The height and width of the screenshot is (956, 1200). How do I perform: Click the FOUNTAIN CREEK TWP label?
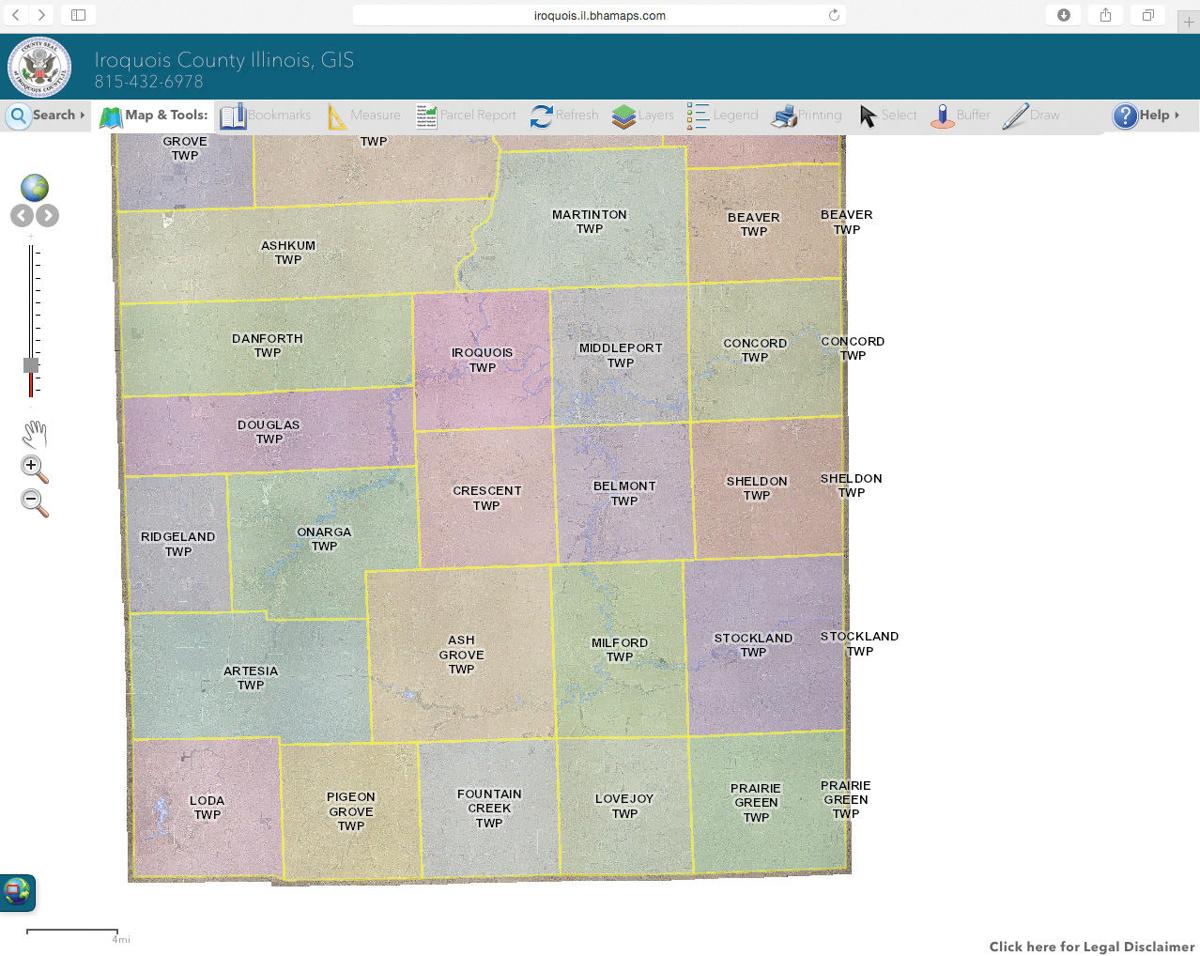[x=489, y=808]
